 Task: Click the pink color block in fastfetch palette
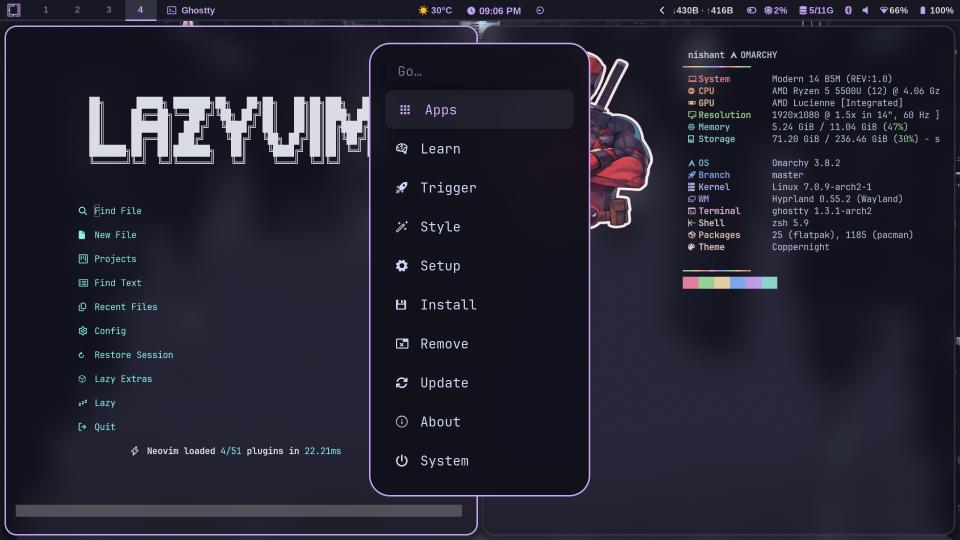690,282
